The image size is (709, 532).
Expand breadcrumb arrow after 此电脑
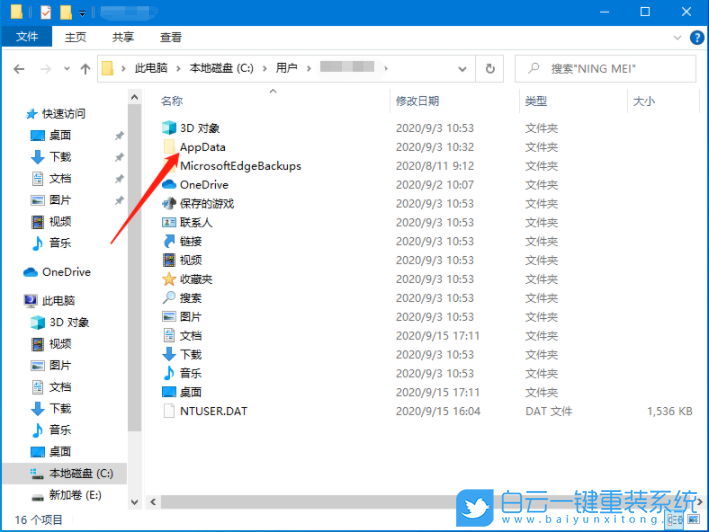click(x=178, y=69)
